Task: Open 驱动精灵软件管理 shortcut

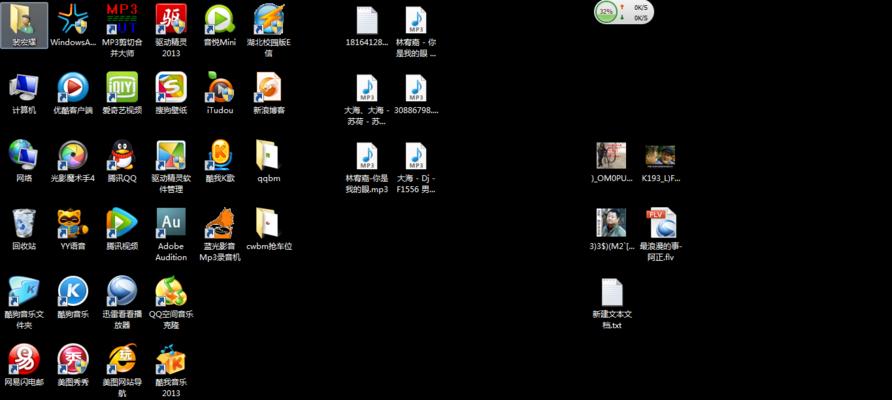Action: point(171,167)
